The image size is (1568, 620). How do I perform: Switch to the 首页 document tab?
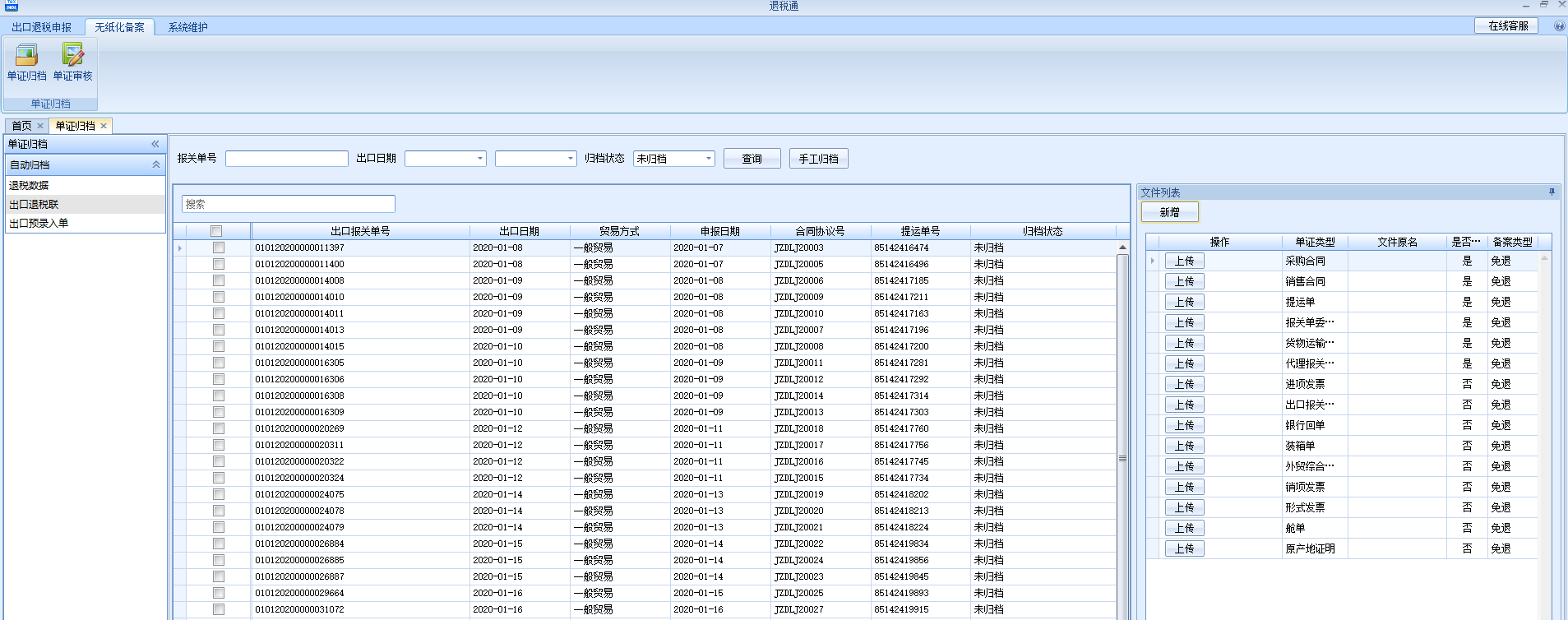(21, 126)
